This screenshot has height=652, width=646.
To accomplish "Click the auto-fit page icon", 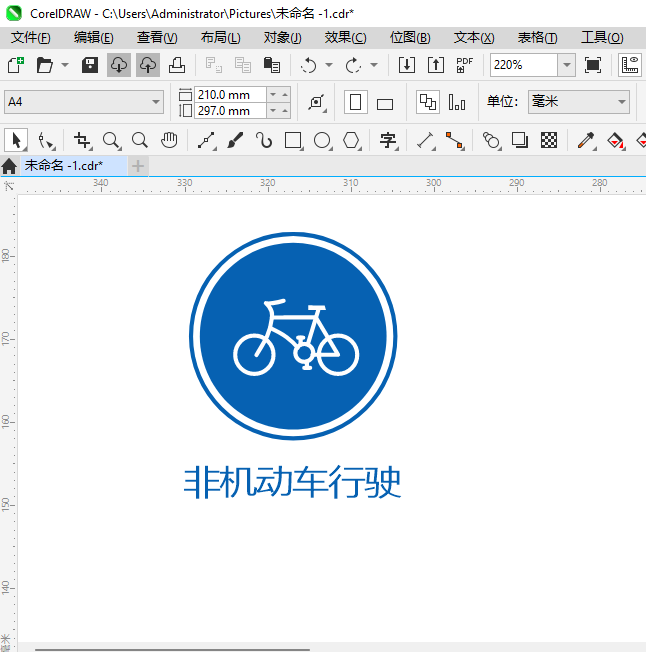I will [317, 102].
